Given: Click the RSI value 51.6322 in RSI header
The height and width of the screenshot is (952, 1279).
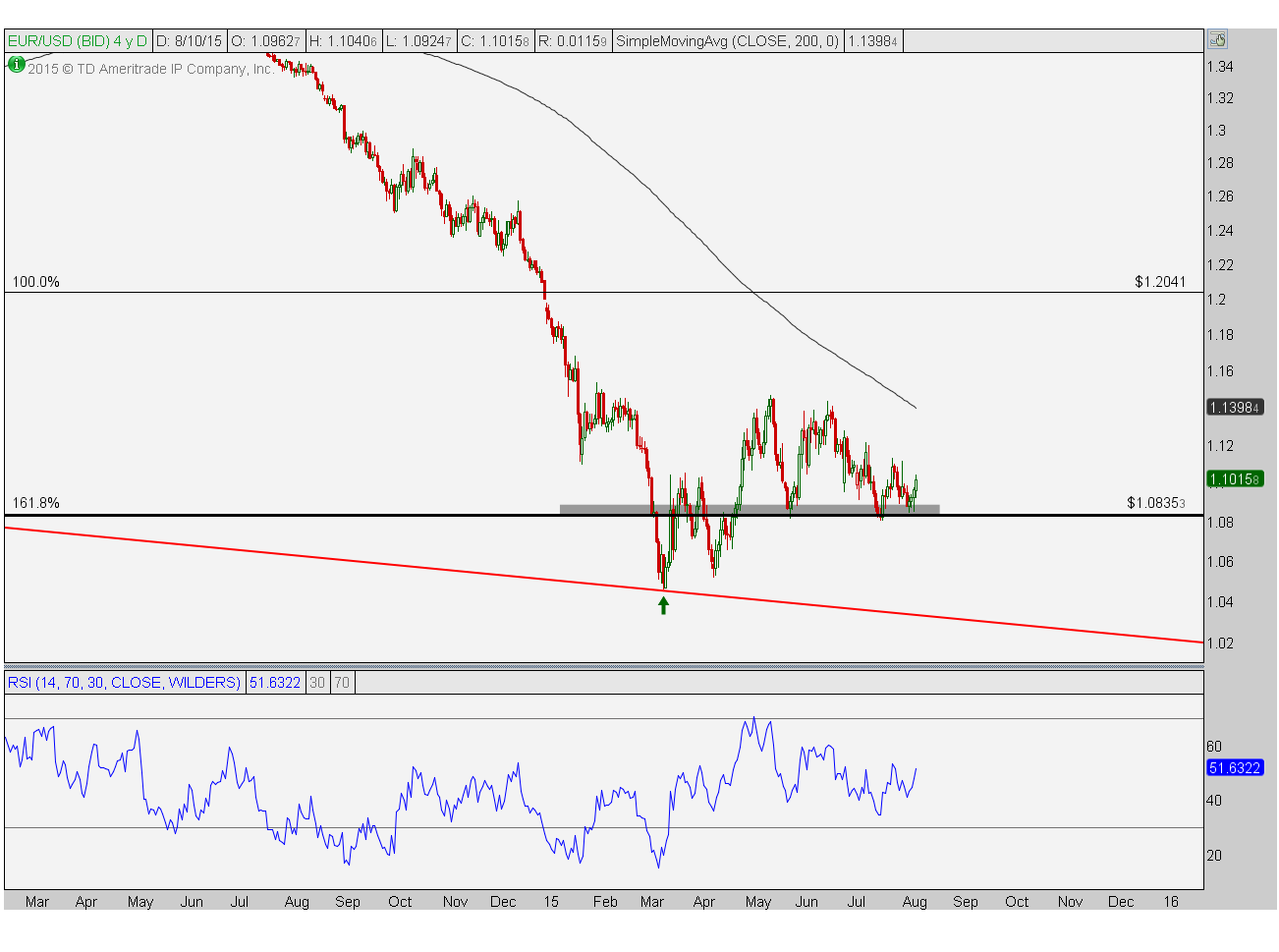Looking at the screenshot, I should [x=275, y=682].
